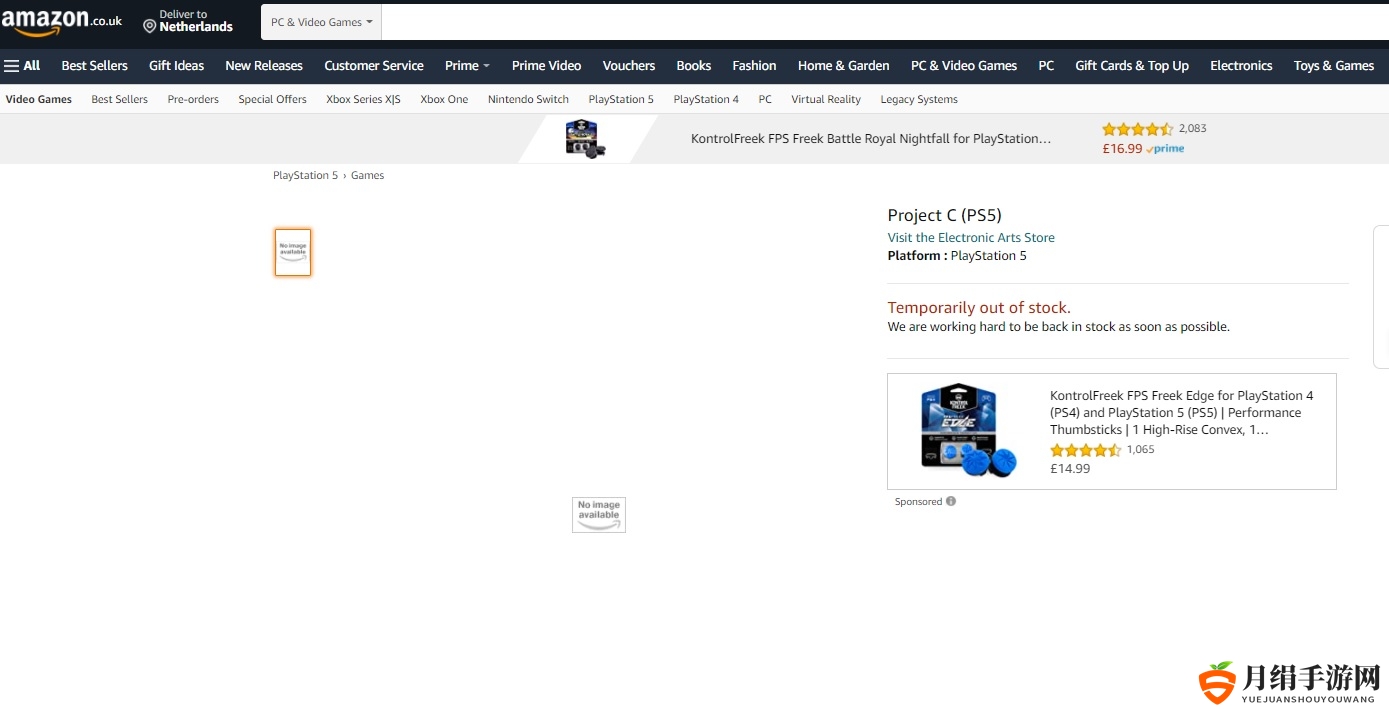Open the Prime Video nav link

546,66
